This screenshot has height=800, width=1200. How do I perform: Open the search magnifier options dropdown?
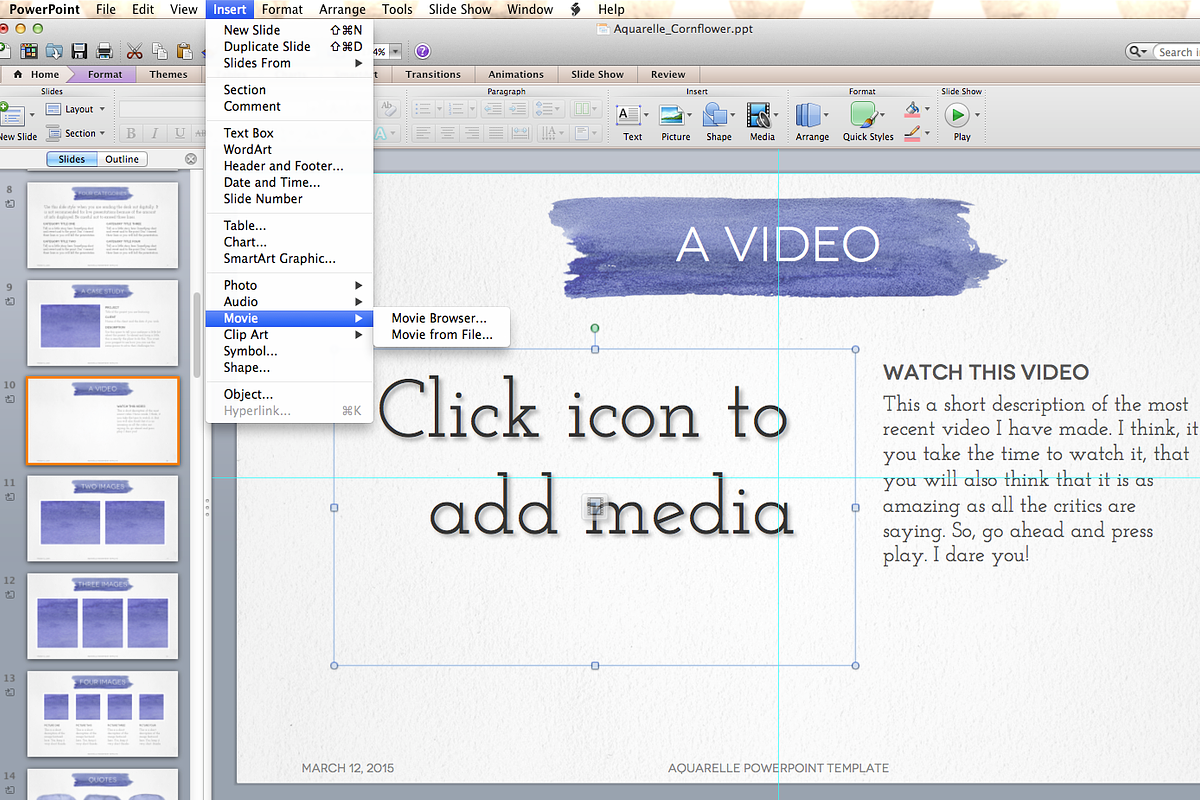click(1138, 51)
